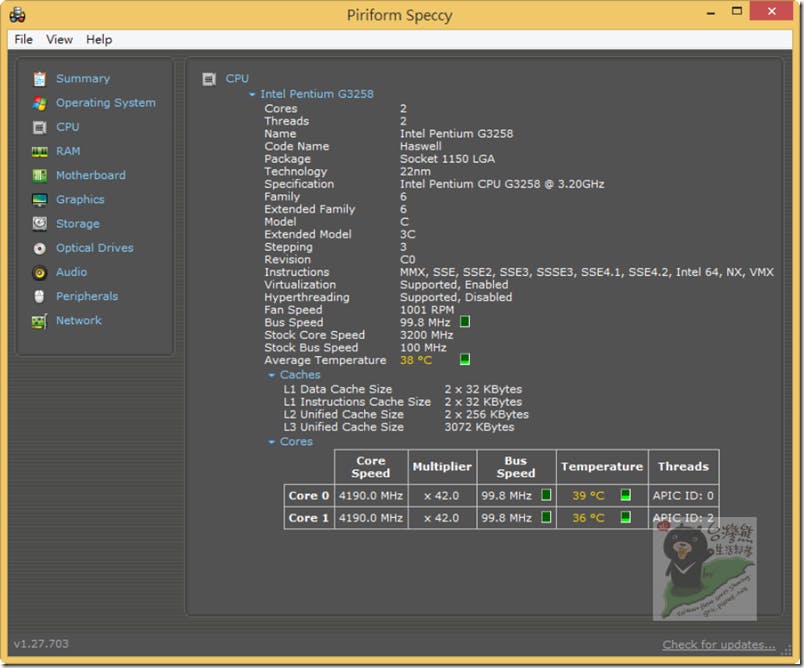Open the Optical Drives section

95,248
